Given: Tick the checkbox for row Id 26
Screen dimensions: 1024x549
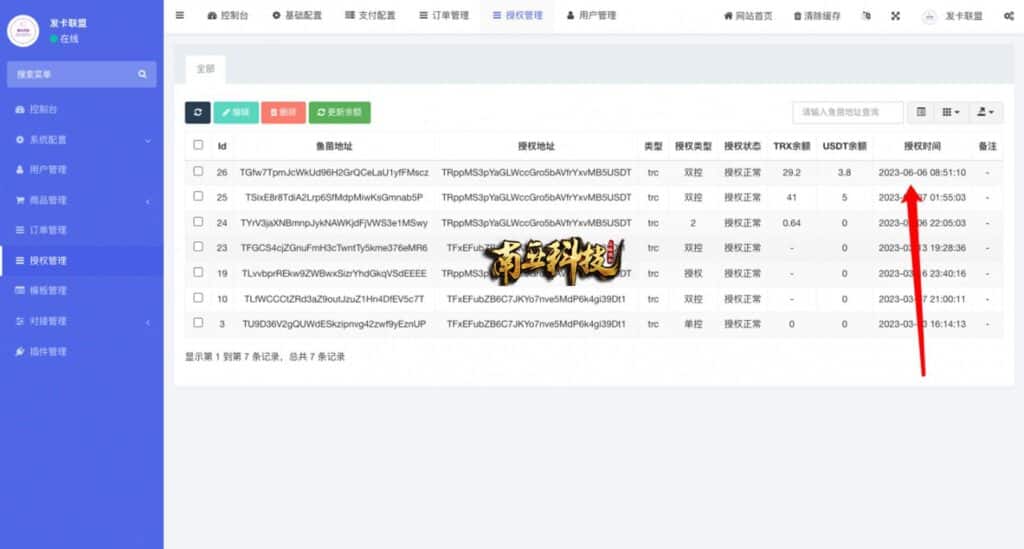Looking at the screenshot, I should [x=198, y=171].
